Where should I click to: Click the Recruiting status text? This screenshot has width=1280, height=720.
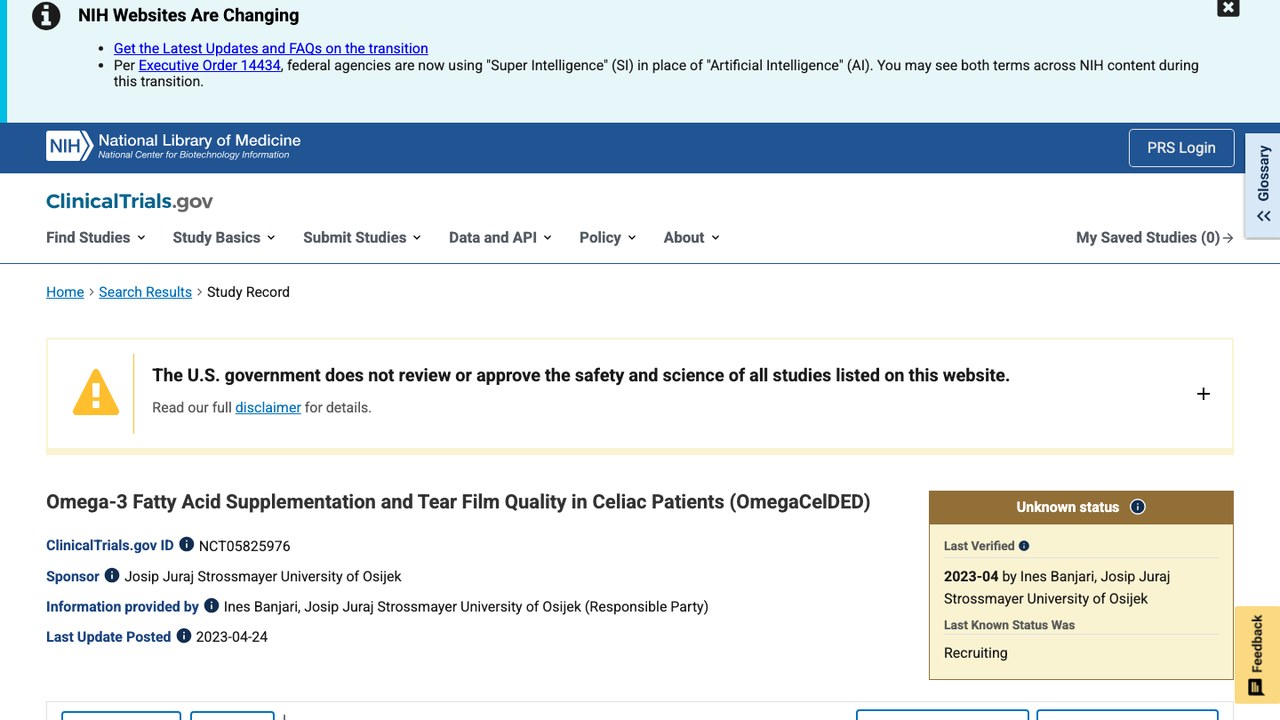[976, 653]
